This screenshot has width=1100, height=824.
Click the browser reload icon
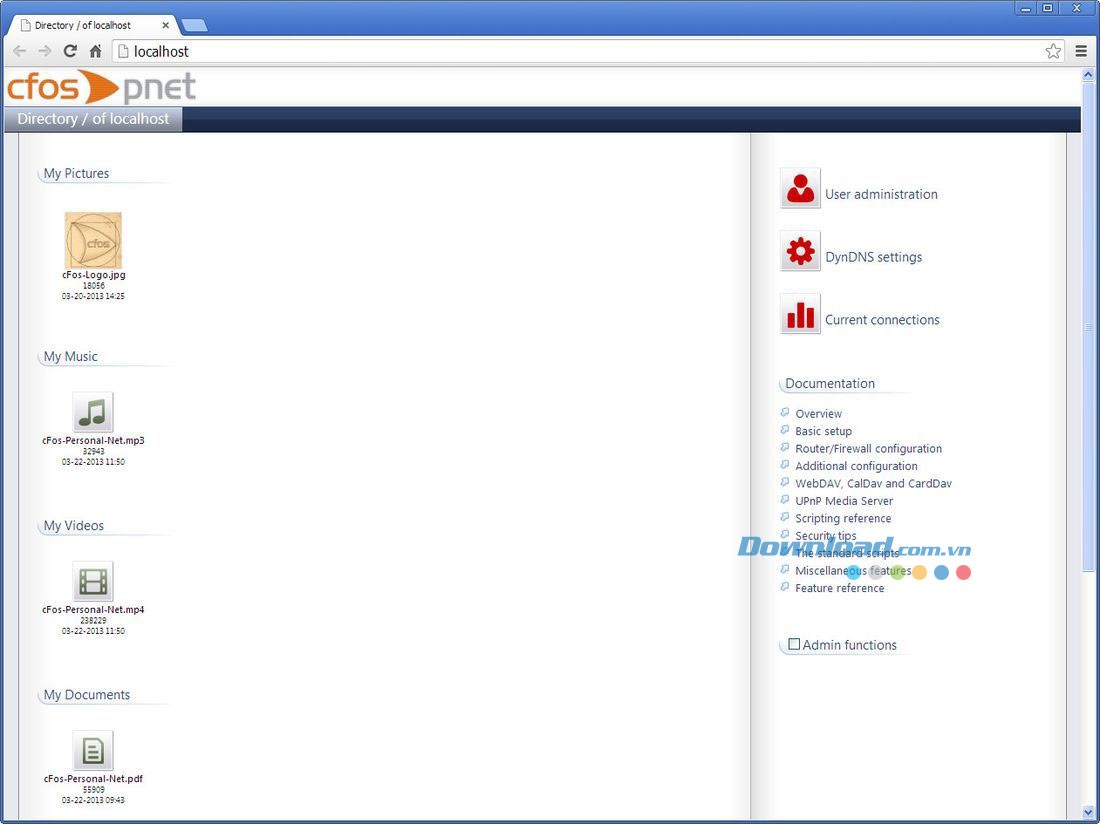(x=70, y=51)
